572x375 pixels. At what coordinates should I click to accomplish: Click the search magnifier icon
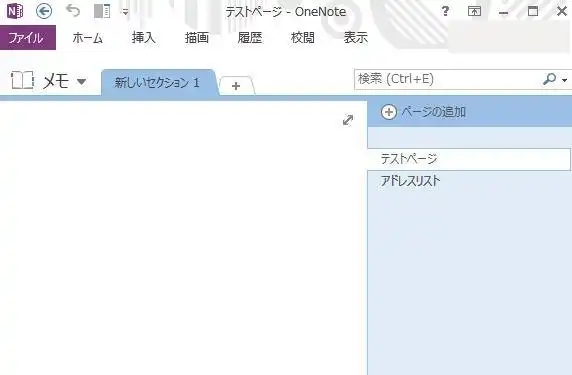[549, 79]
